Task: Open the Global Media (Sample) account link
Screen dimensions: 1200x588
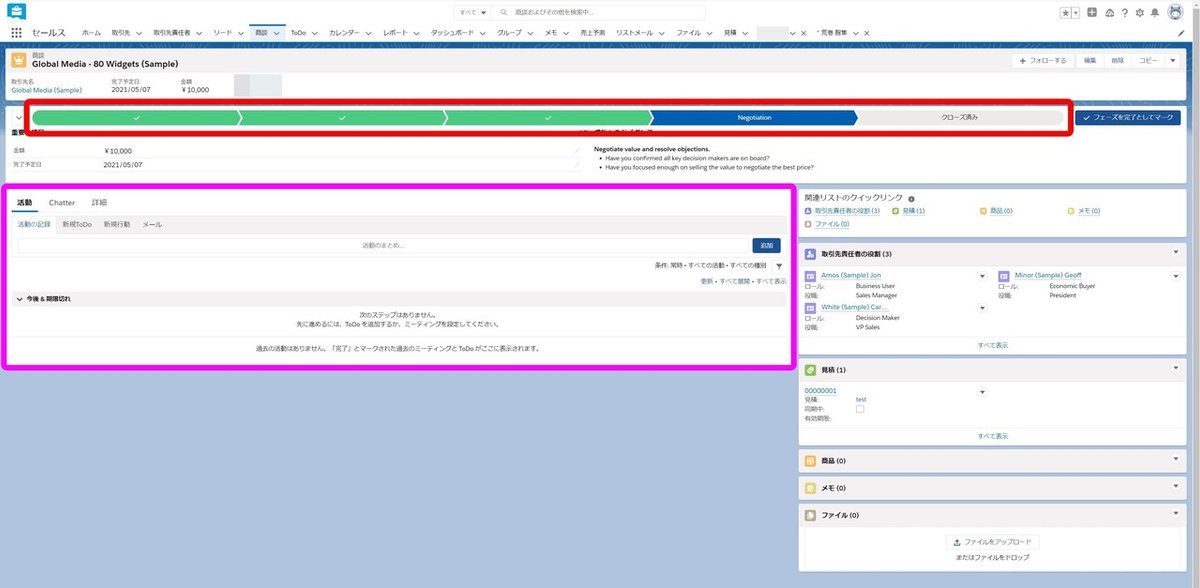Action: [x=46, y=90]
